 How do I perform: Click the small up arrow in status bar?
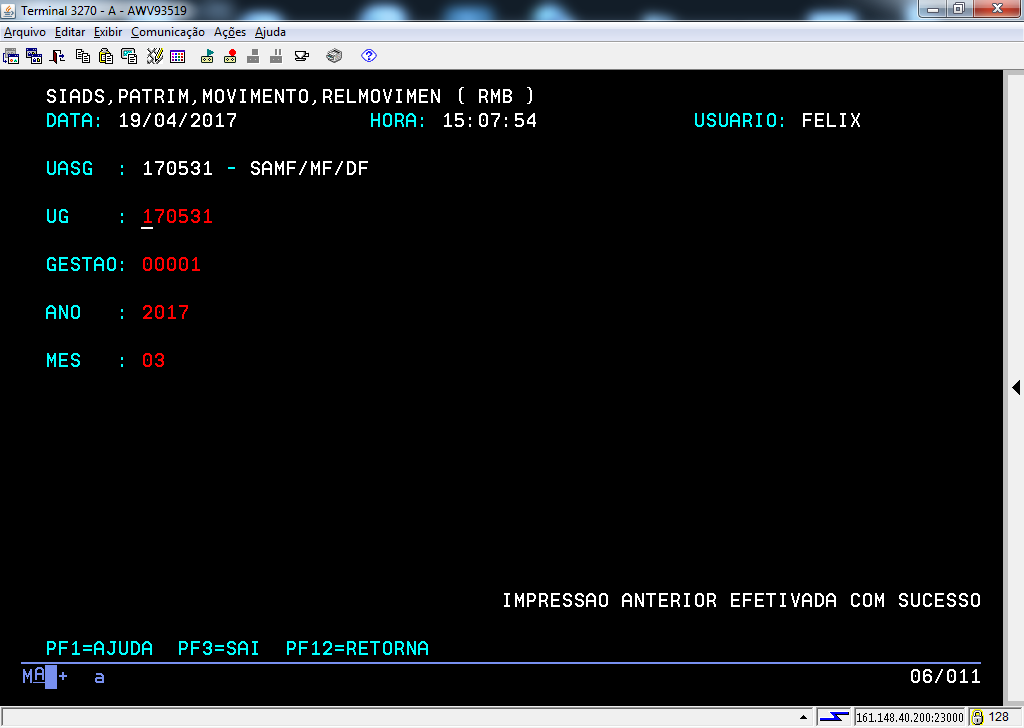click(x=803, y=717)
